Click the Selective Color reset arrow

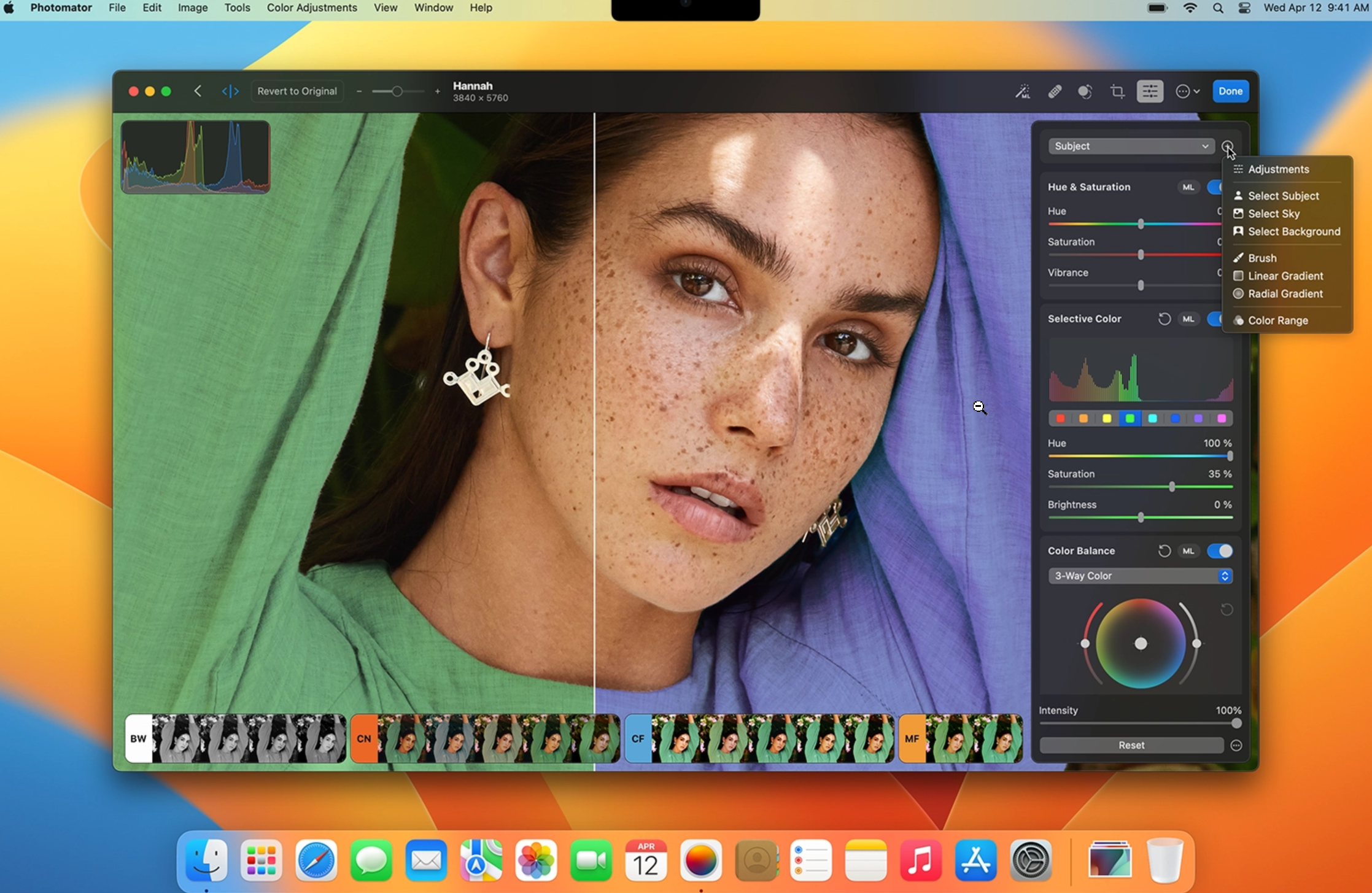1164,319
